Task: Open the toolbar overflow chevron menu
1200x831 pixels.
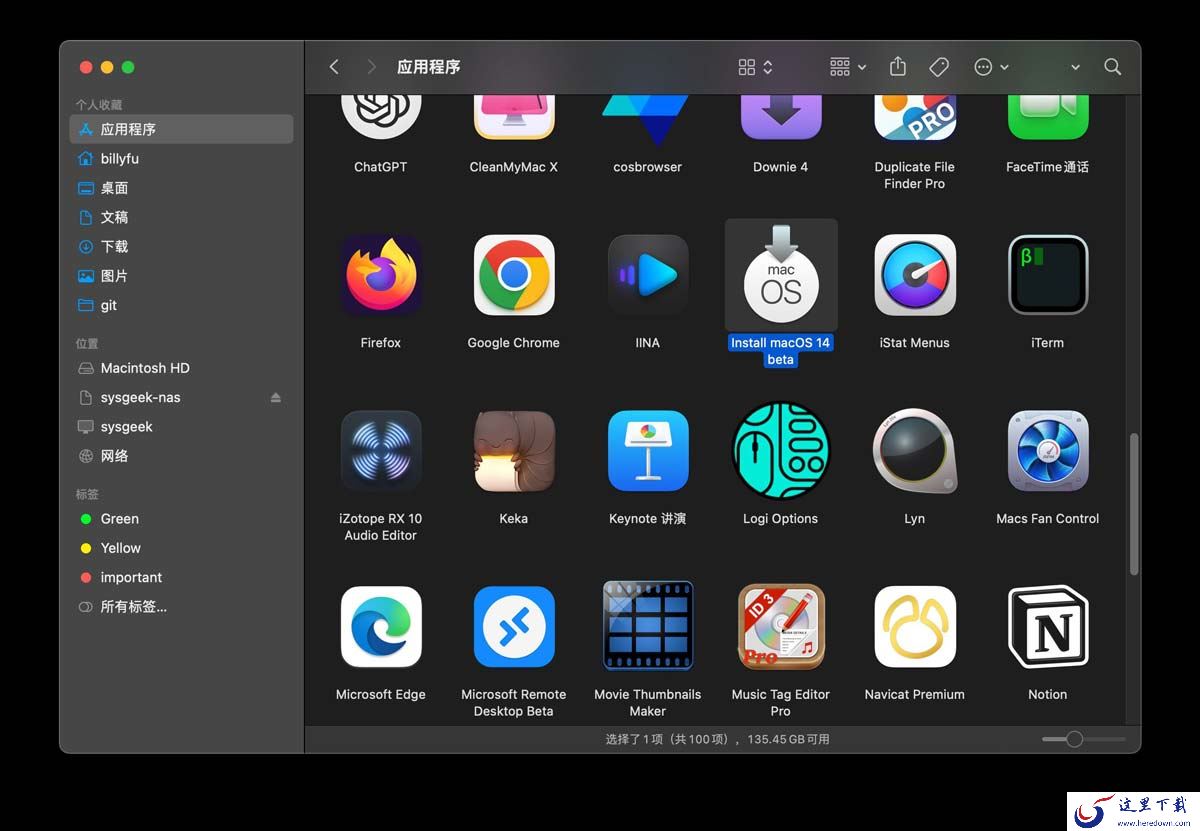Action: point(1075,67)
